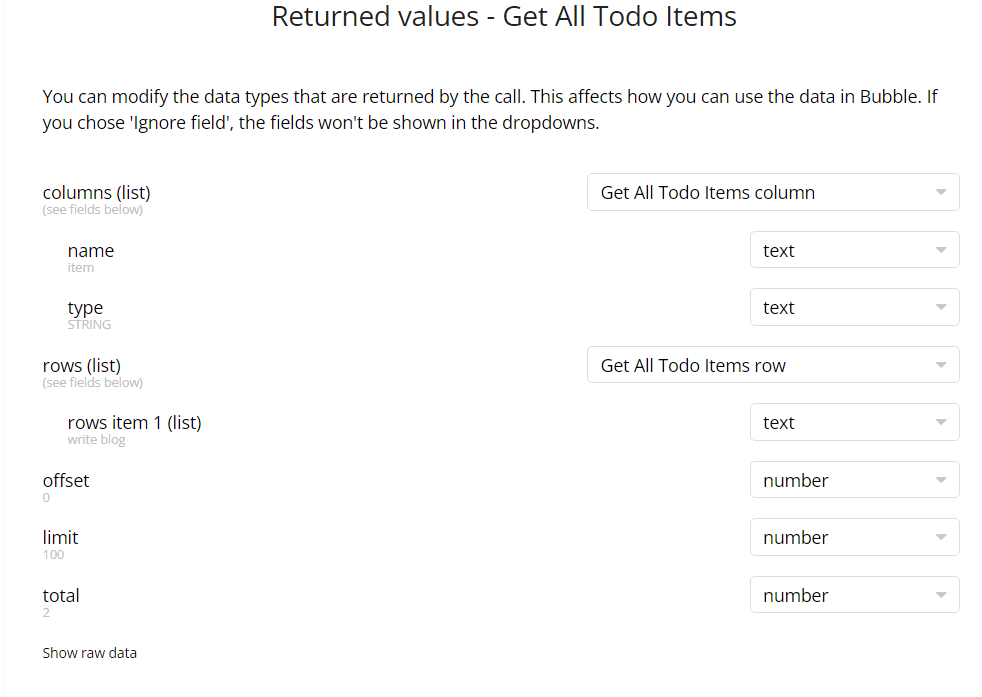Click the "type" field label
This screenshot has width=982, height=697.
[x=85, y=307]
